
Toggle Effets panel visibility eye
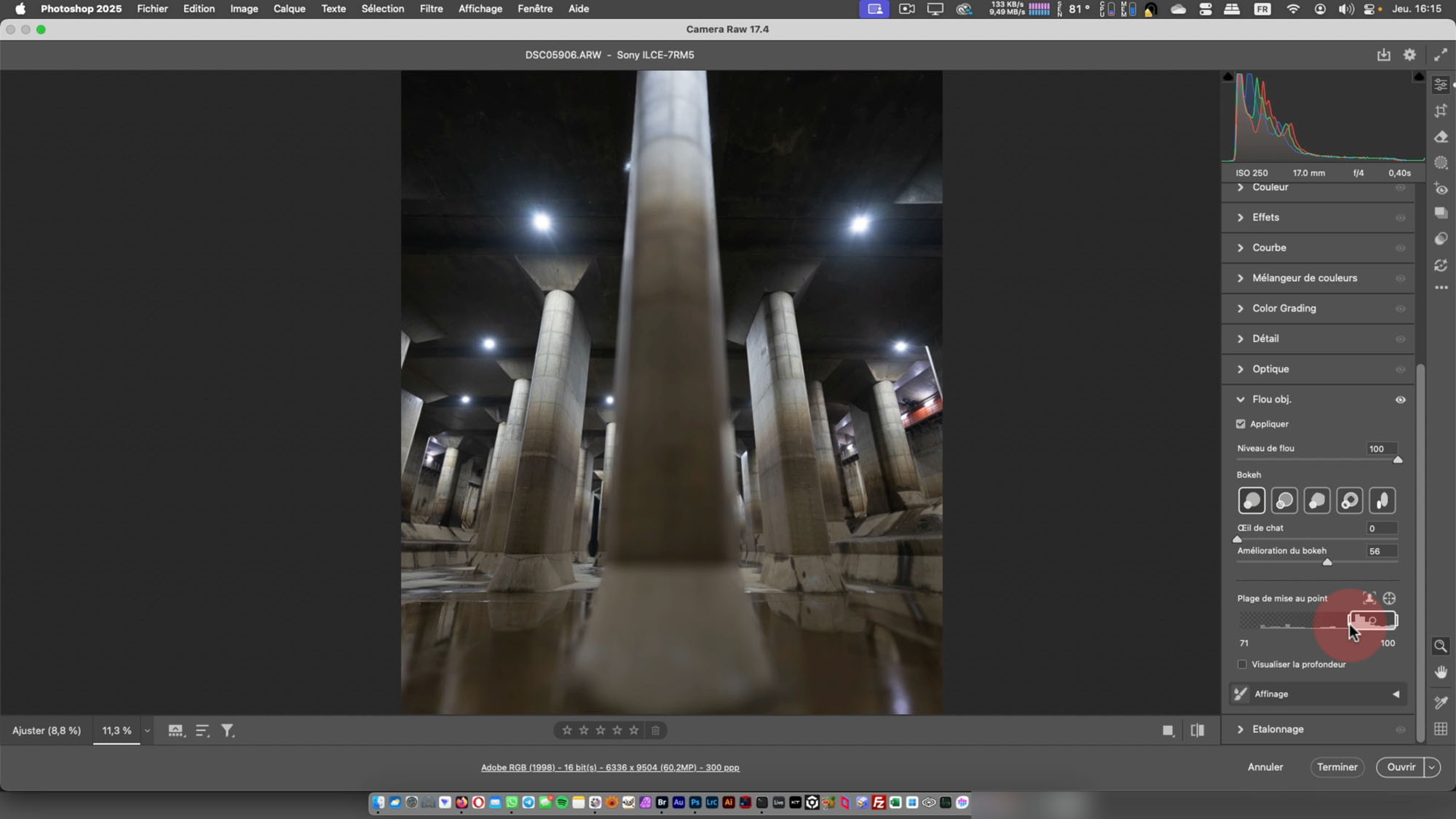1400,218
